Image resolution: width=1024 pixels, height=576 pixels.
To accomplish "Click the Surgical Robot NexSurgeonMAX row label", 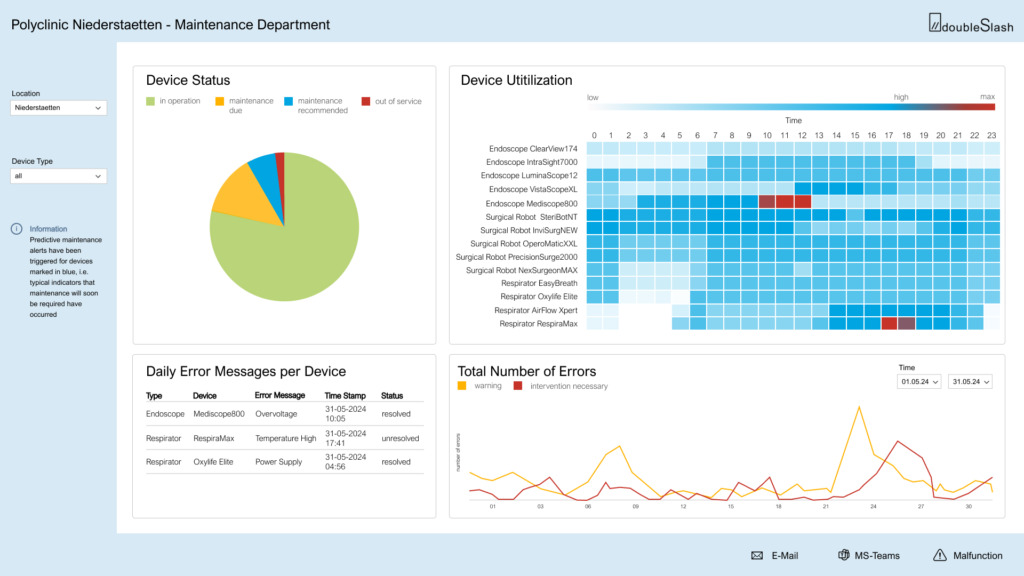I will (x=522, y=270).
